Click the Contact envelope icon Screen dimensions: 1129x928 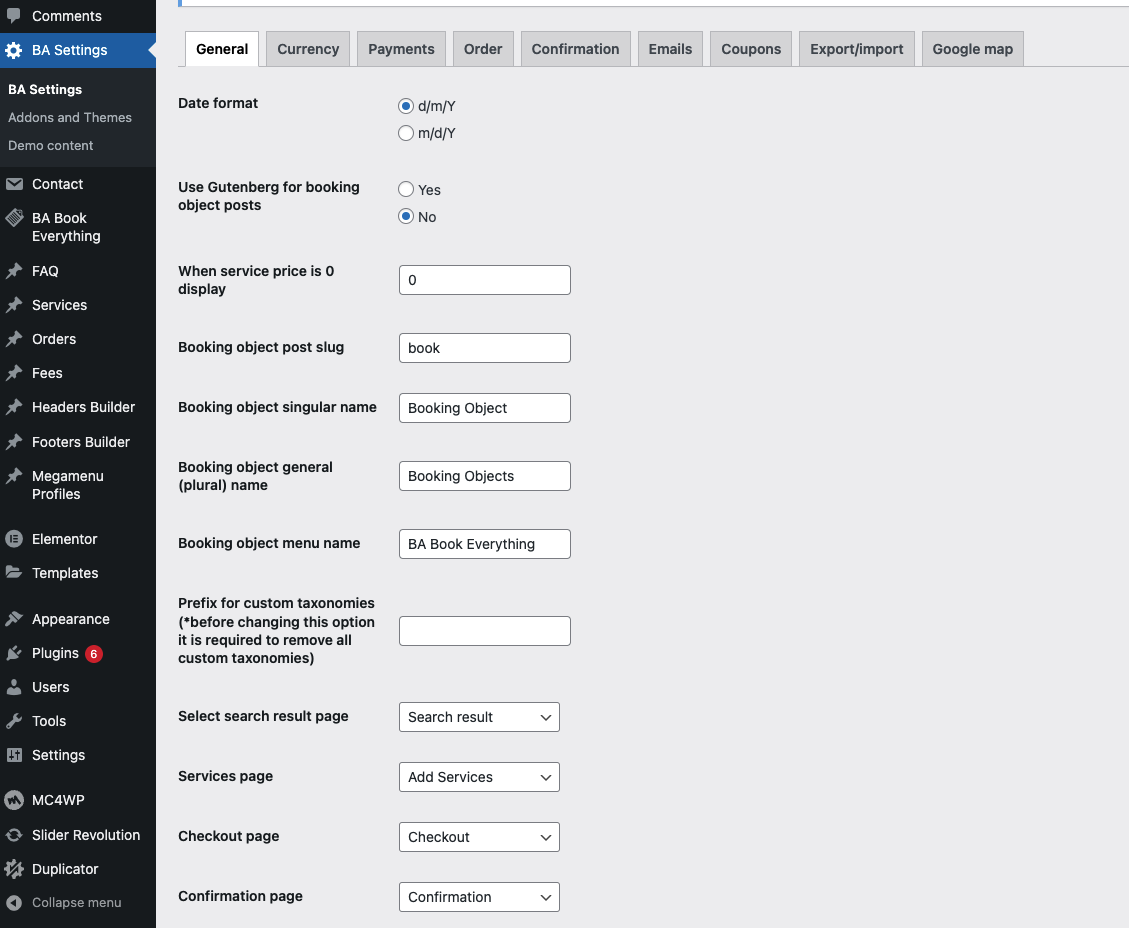pyautogui.click(x=14, y=184)
